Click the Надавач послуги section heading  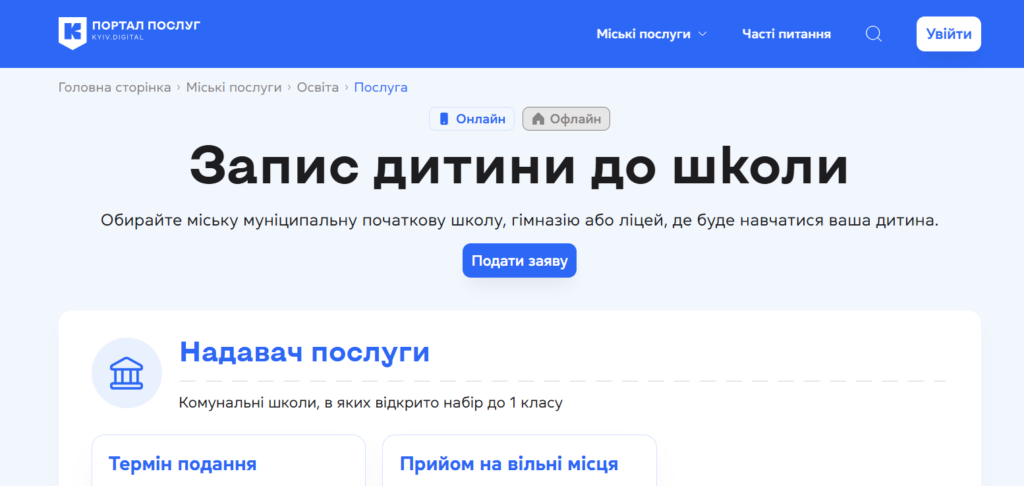click(304, 352)
